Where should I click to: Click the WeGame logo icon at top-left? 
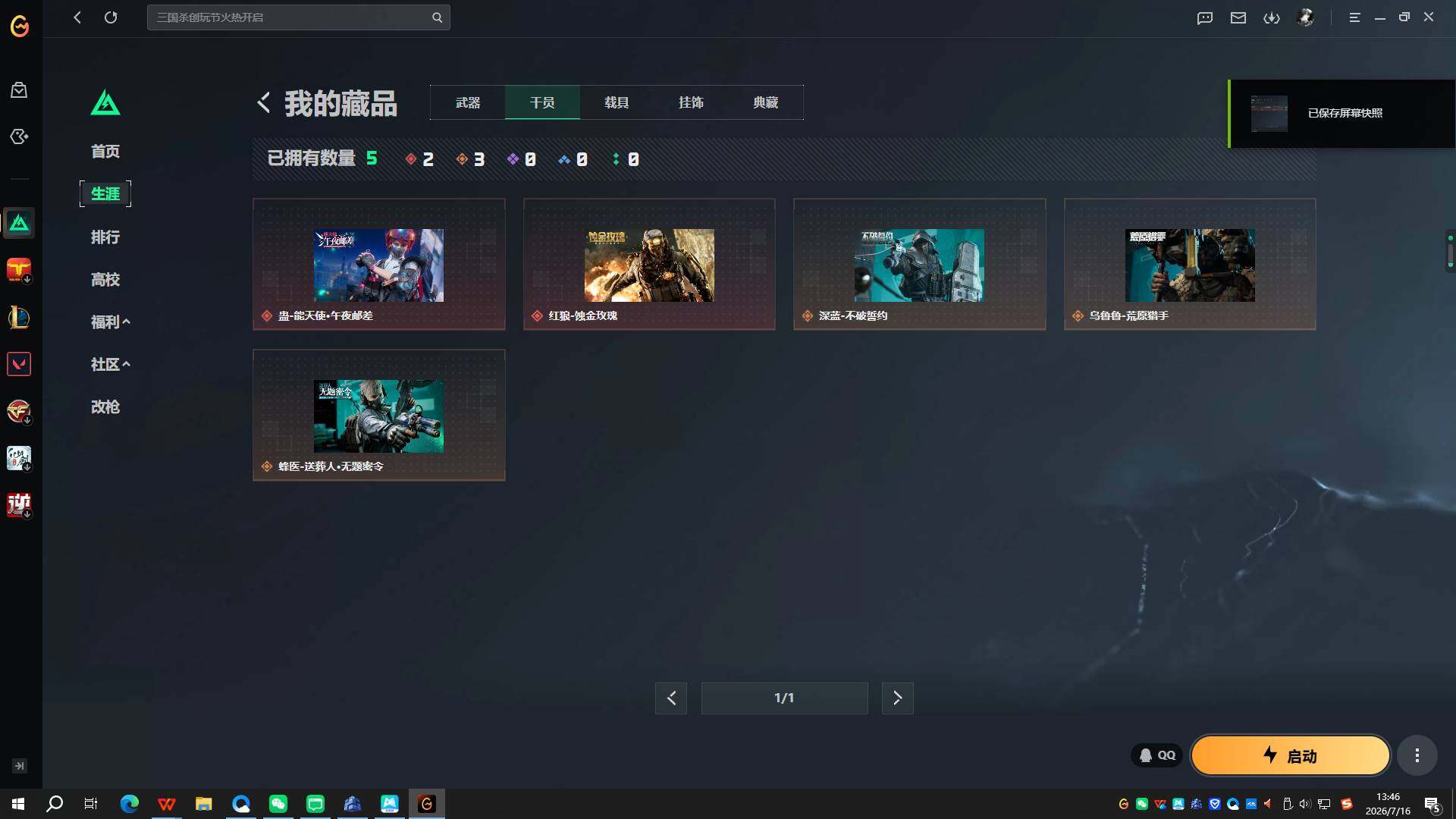click(20, 27)
